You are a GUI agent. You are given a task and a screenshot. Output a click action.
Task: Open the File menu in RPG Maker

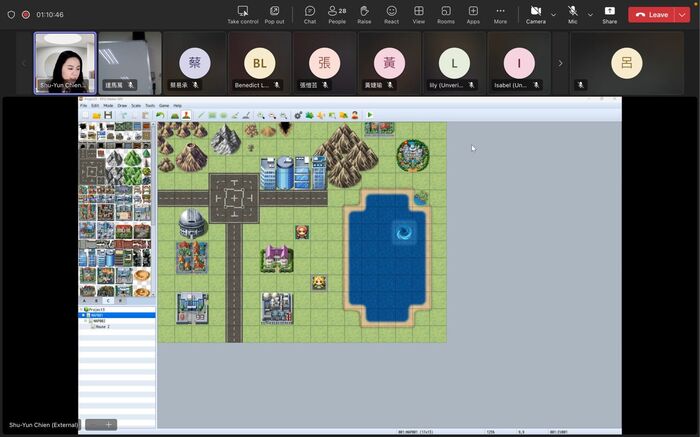point(83,106)
